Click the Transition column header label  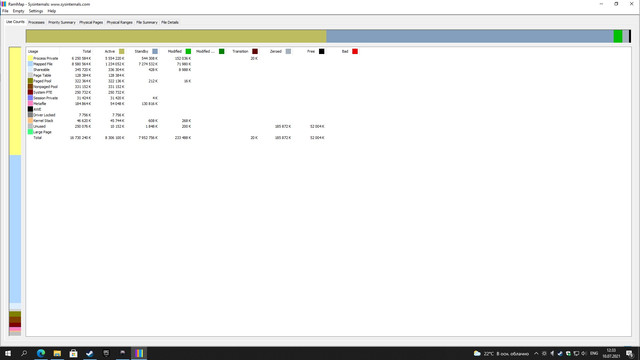tap(240, 51)
